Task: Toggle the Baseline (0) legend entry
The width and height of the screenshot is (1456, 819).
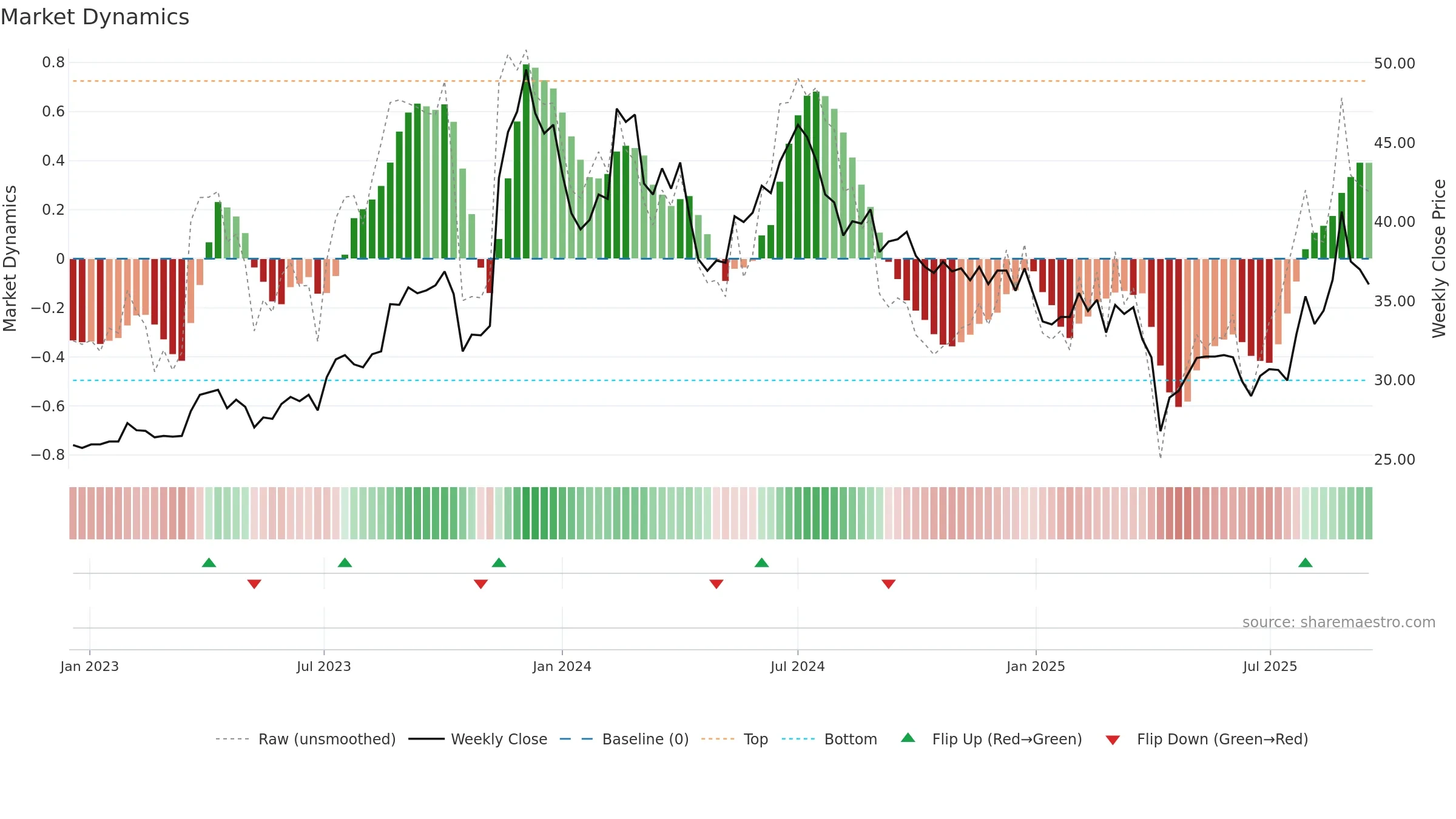Action: [x=624, y=739]
